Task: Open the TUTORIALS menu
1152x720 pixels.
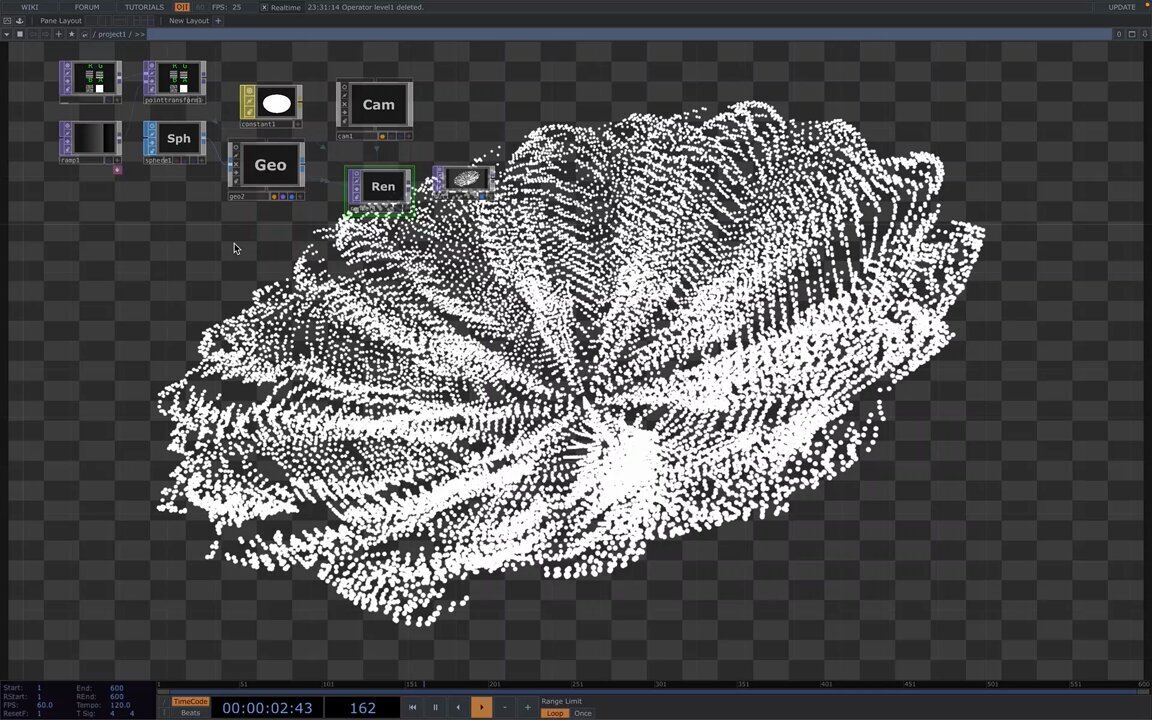Action: point(144,7)
